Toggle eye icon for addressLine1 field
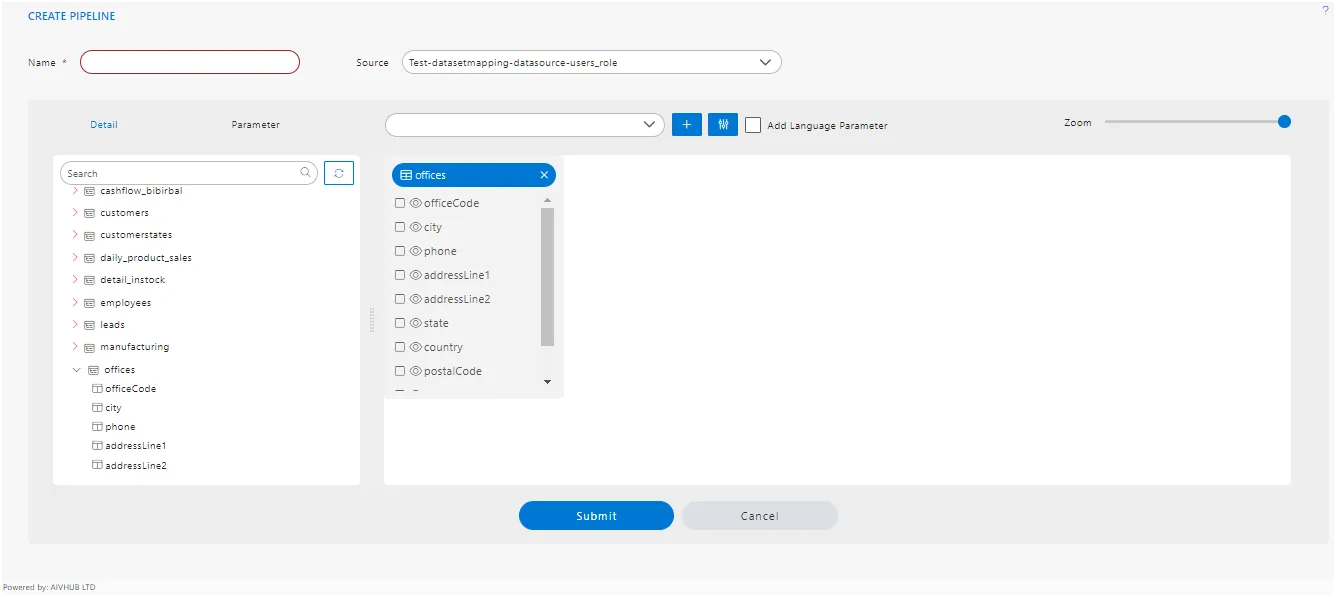Image resolution: width=1336 pixels, height=597 pixels. [416, 275]
